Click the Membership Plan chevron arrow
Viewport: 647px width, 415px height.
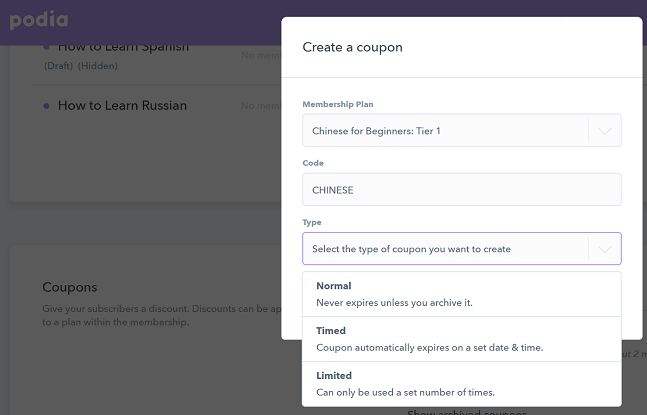tap(604, 131)
